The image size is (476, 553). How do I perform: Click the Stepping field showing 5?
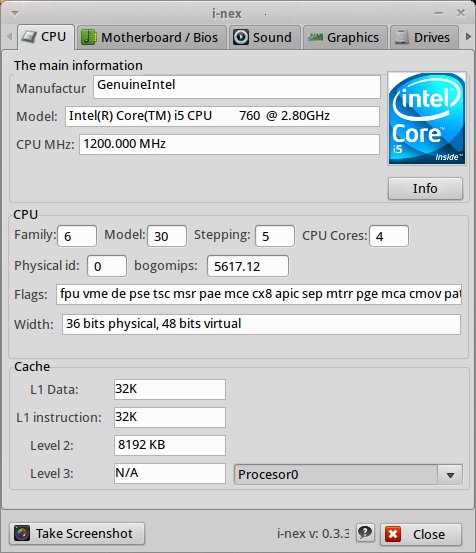tap(275, 236)
